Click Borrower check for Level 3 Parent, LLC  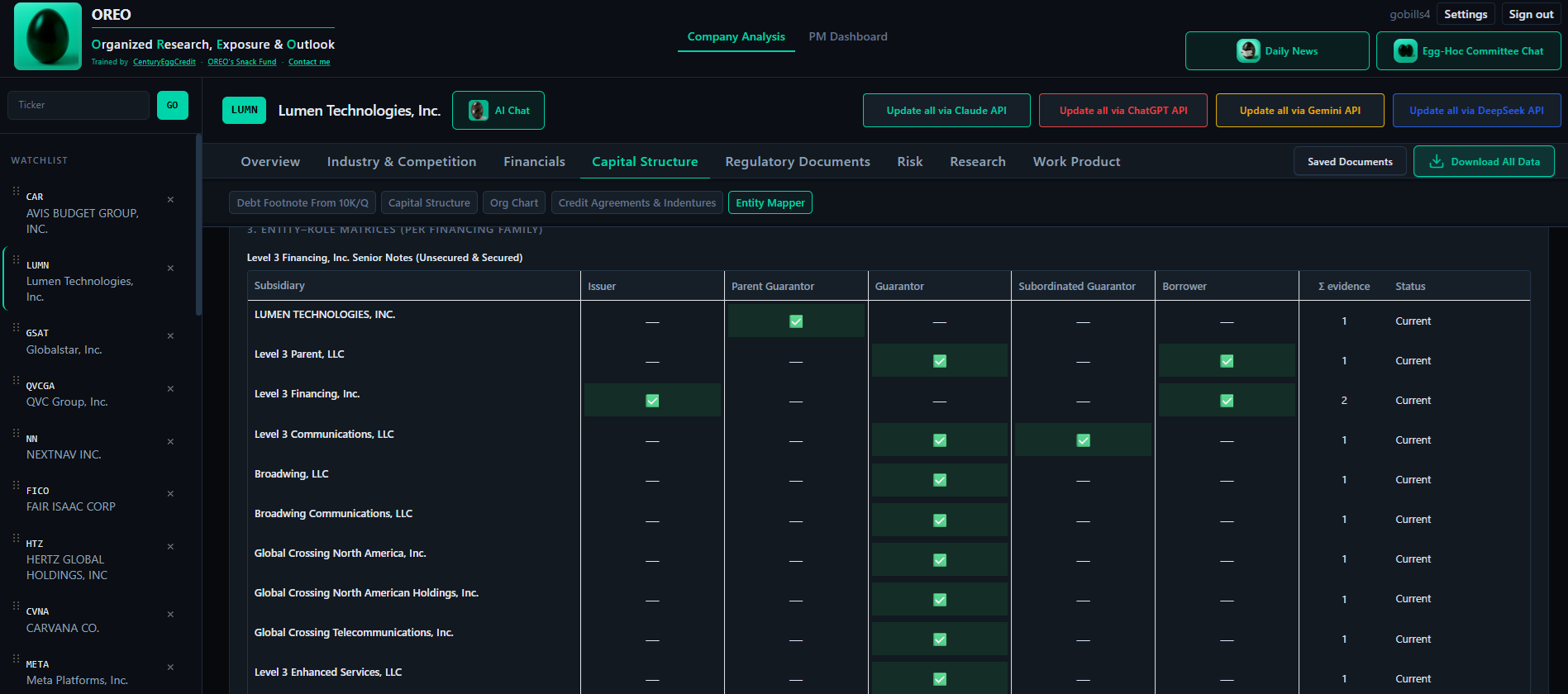click(1227, 361)
